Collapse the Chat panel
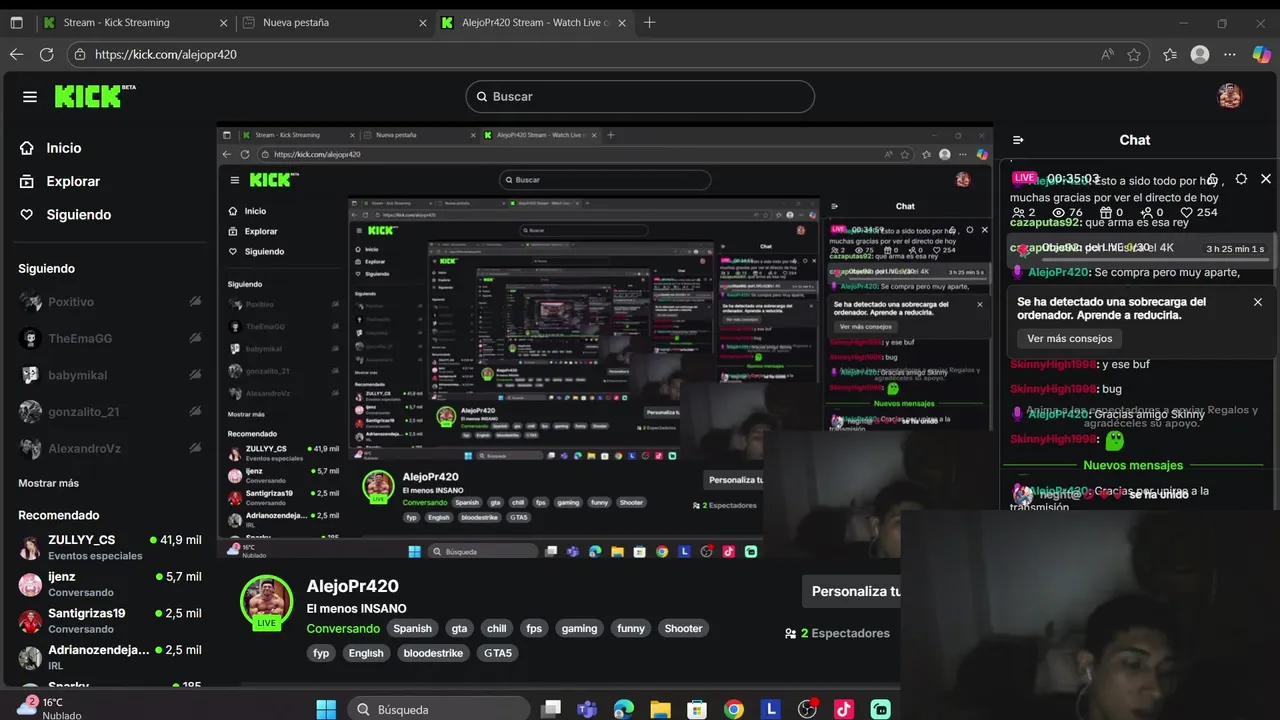The image size is (1280, 720). pos(1018,140)
